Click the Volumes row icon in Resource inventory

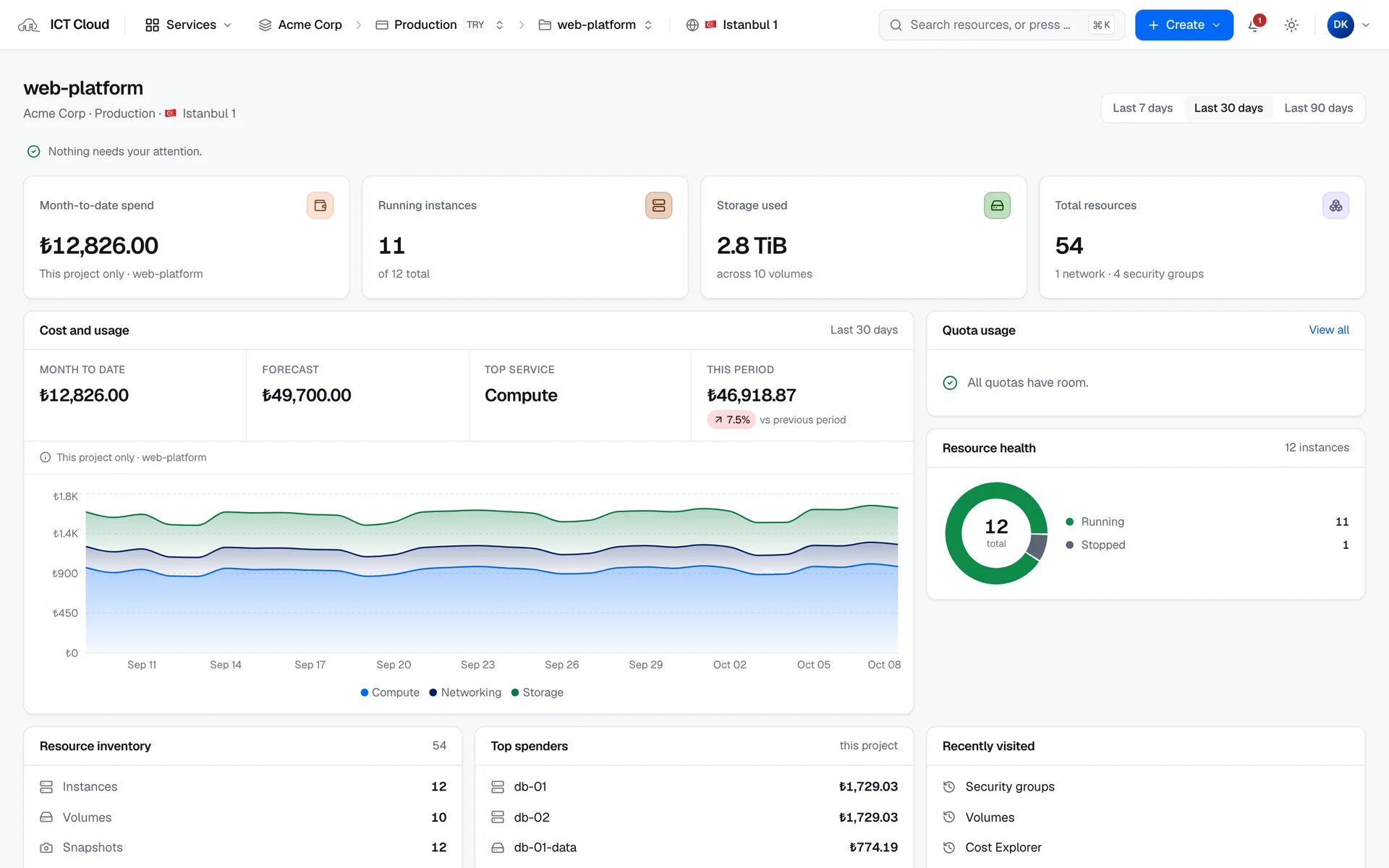(x=46, y=817)
